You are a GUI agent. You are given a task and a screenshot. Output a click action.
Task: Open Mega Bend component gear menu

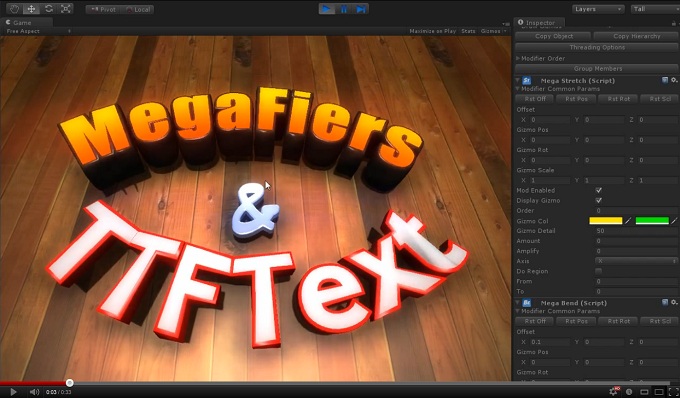[x=674, y=302]
